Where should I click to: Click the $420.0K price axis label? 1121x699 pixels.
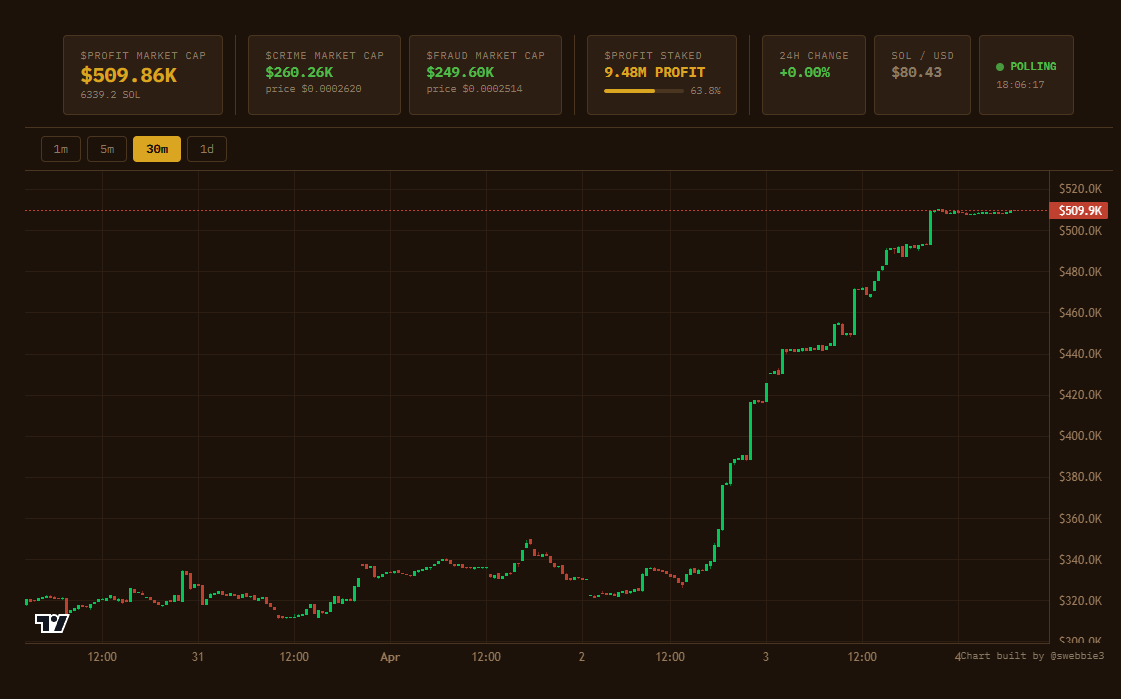click(1080, 395)
